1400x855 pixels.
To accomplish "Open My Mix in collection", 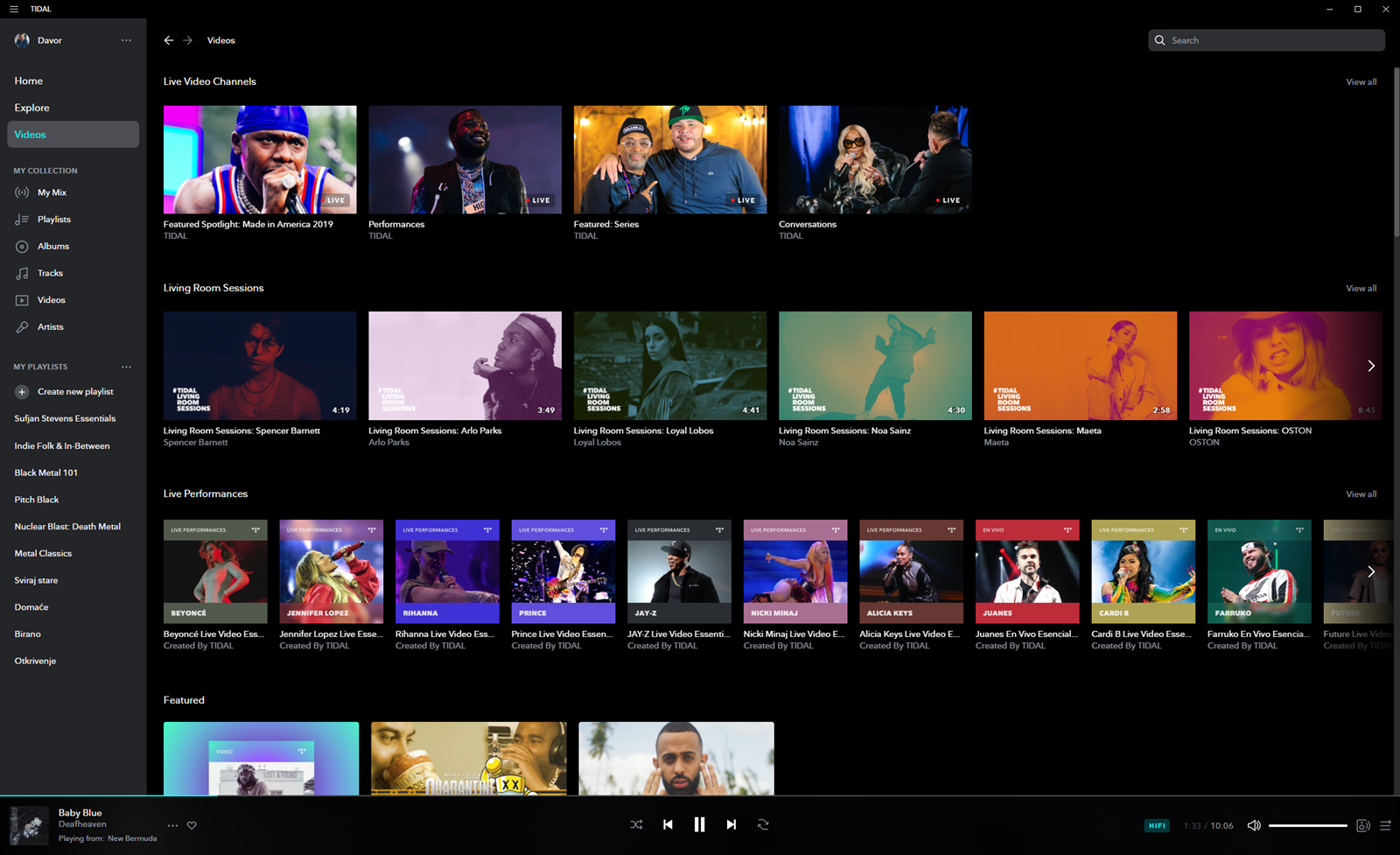I will tap(52, 193).
